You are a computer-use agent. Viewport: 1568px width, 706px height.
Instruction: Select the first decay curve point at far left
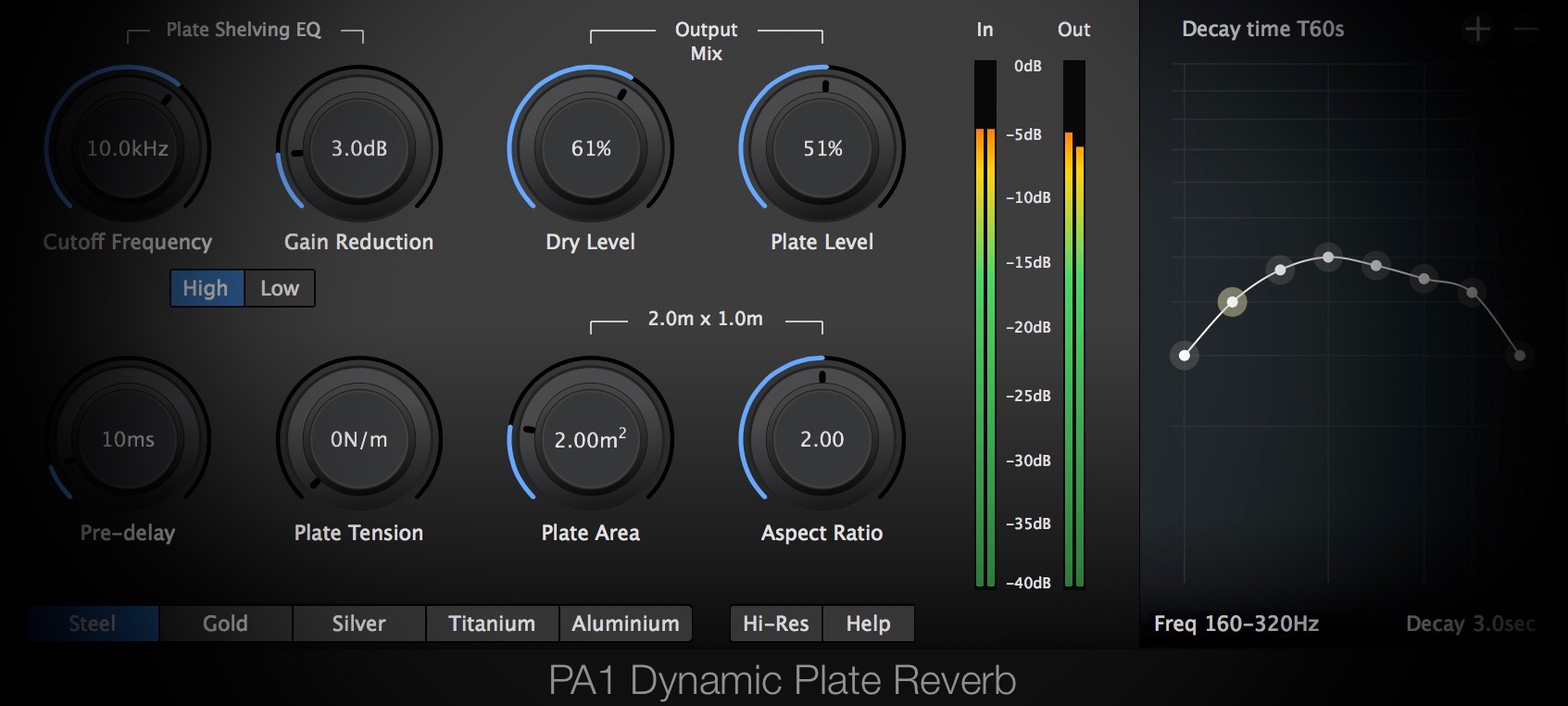tap(1185, 355)
